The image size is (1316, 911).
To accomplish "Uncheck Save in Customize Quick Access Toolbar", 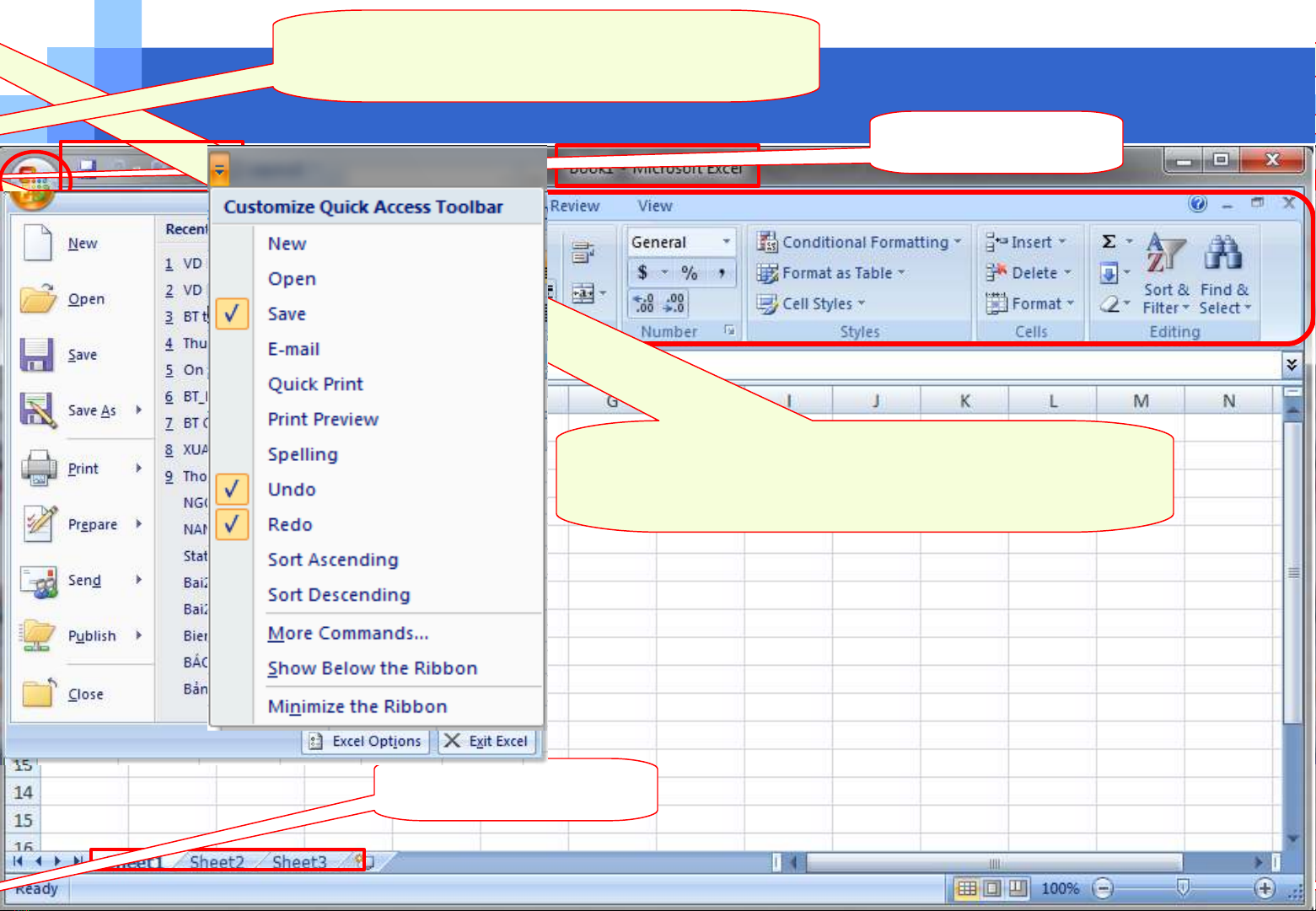I will point(232,314).
